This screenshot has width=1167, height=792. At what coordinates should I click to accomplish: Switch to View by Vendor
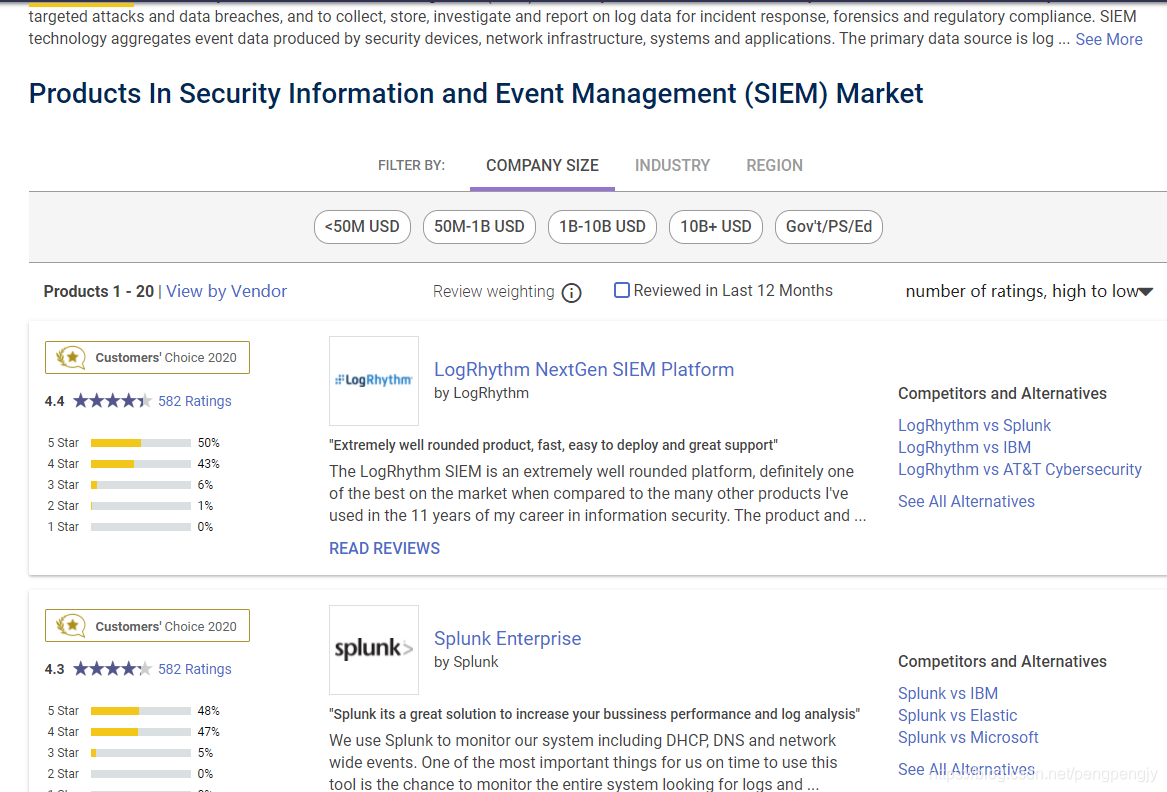(x=226, y=291)
